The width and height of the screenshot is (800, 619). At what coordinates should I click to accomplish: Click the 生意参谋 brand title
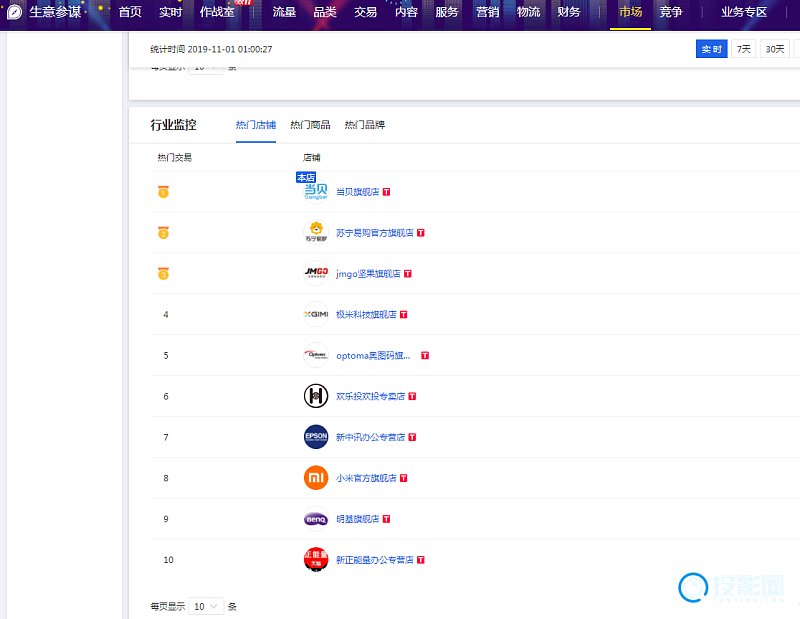point(55,12)
